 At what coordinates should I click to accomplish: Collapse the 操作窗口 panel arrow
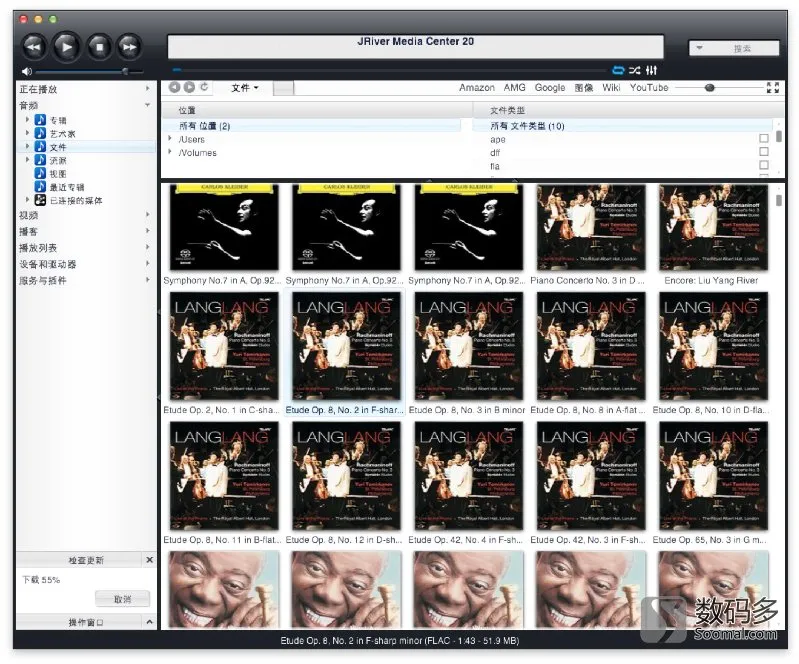point(149,622)
